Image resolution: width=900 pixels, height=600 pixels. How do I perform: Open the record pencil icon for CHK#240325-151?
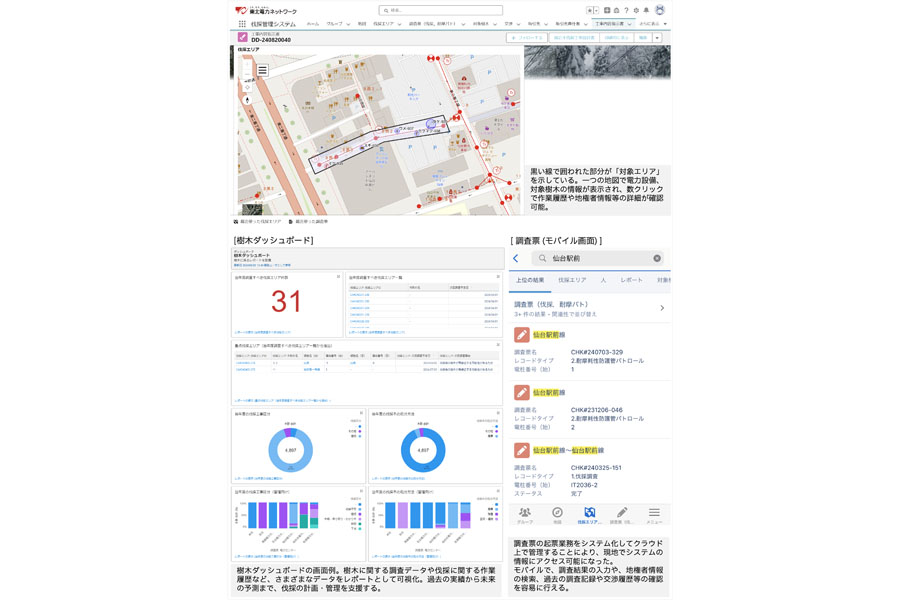[x=522, y=451]
